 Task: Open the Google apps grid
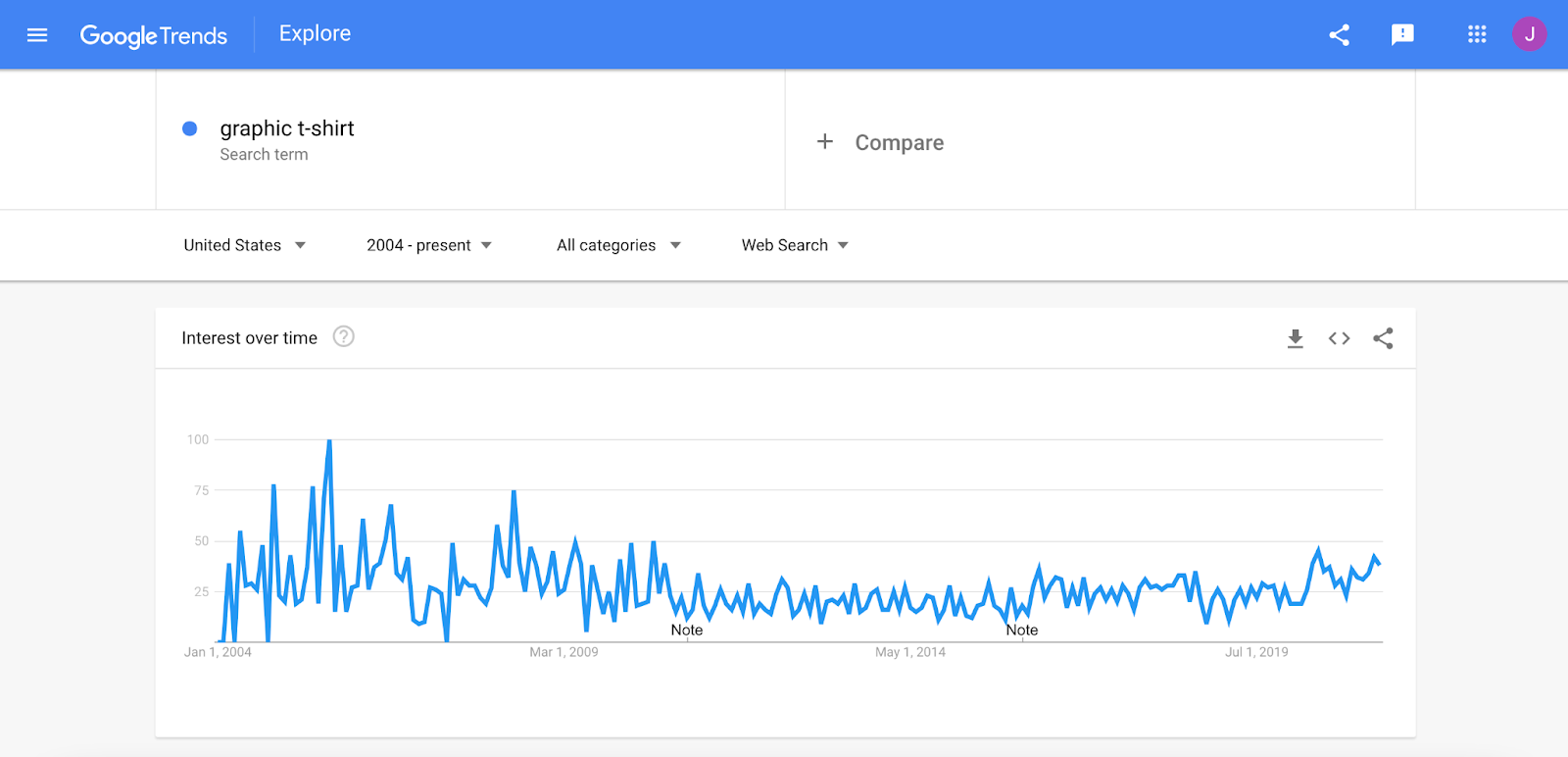(x=1477, y=34)
